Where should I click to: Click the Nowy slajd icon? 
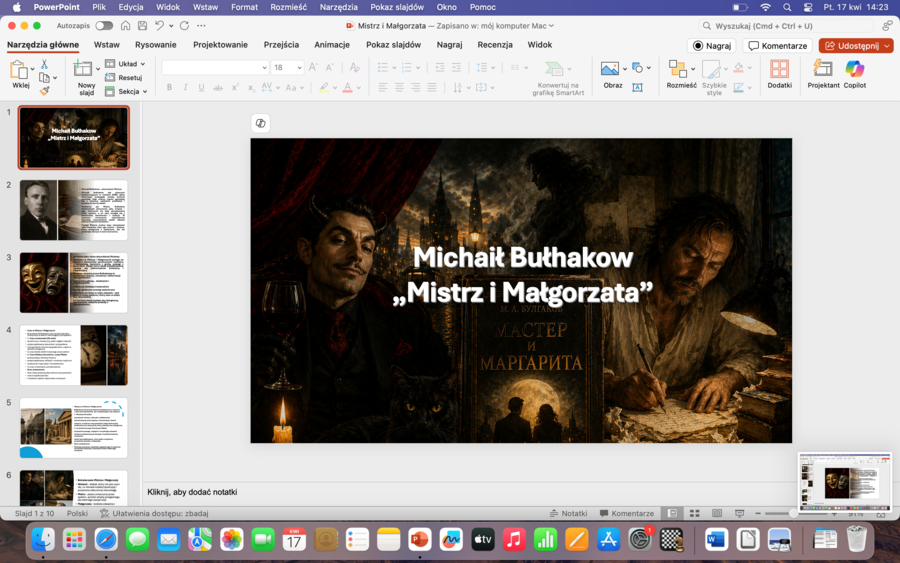(85, 69)
